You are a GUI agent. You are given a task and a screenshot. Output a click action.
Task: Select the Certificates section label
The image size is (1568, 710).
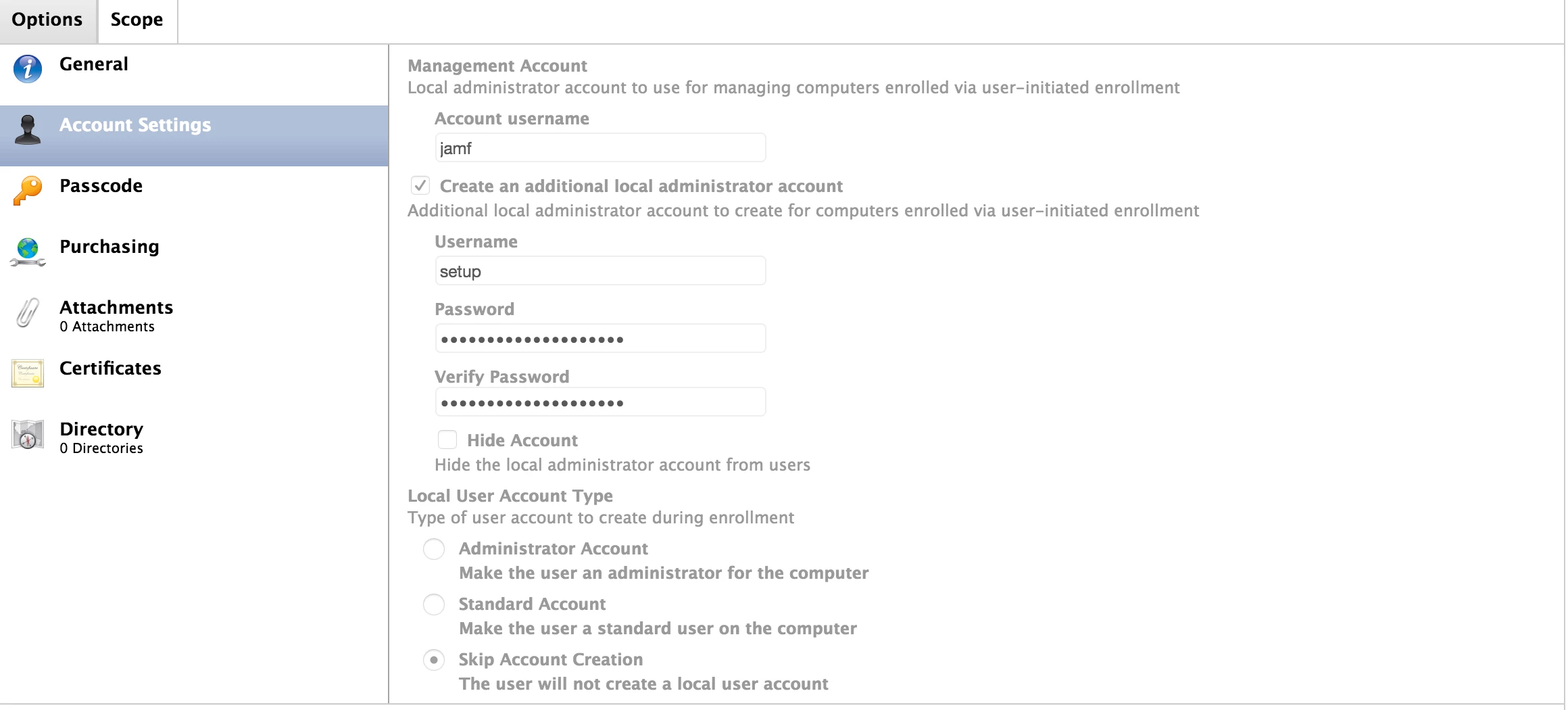110,369
